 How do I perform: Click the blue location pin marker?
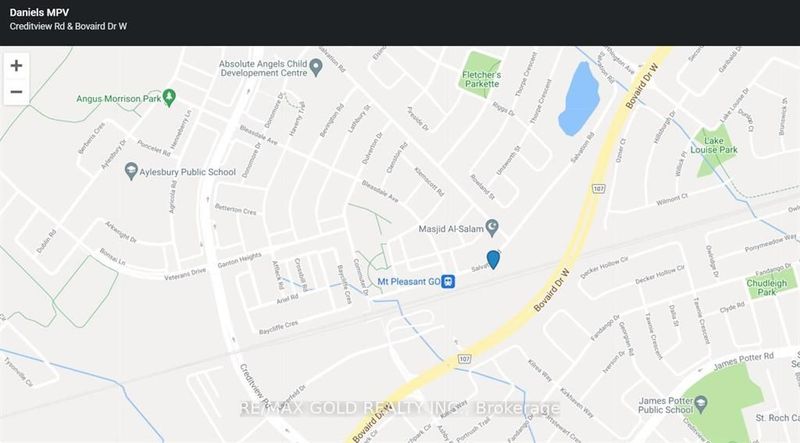(x=493, y=260)
